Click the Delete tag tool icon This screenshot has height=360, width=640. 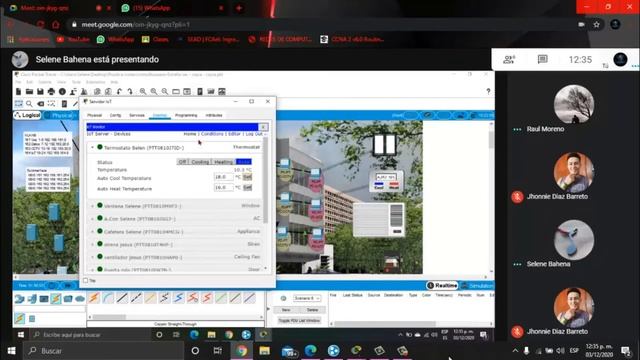point(40,104)
